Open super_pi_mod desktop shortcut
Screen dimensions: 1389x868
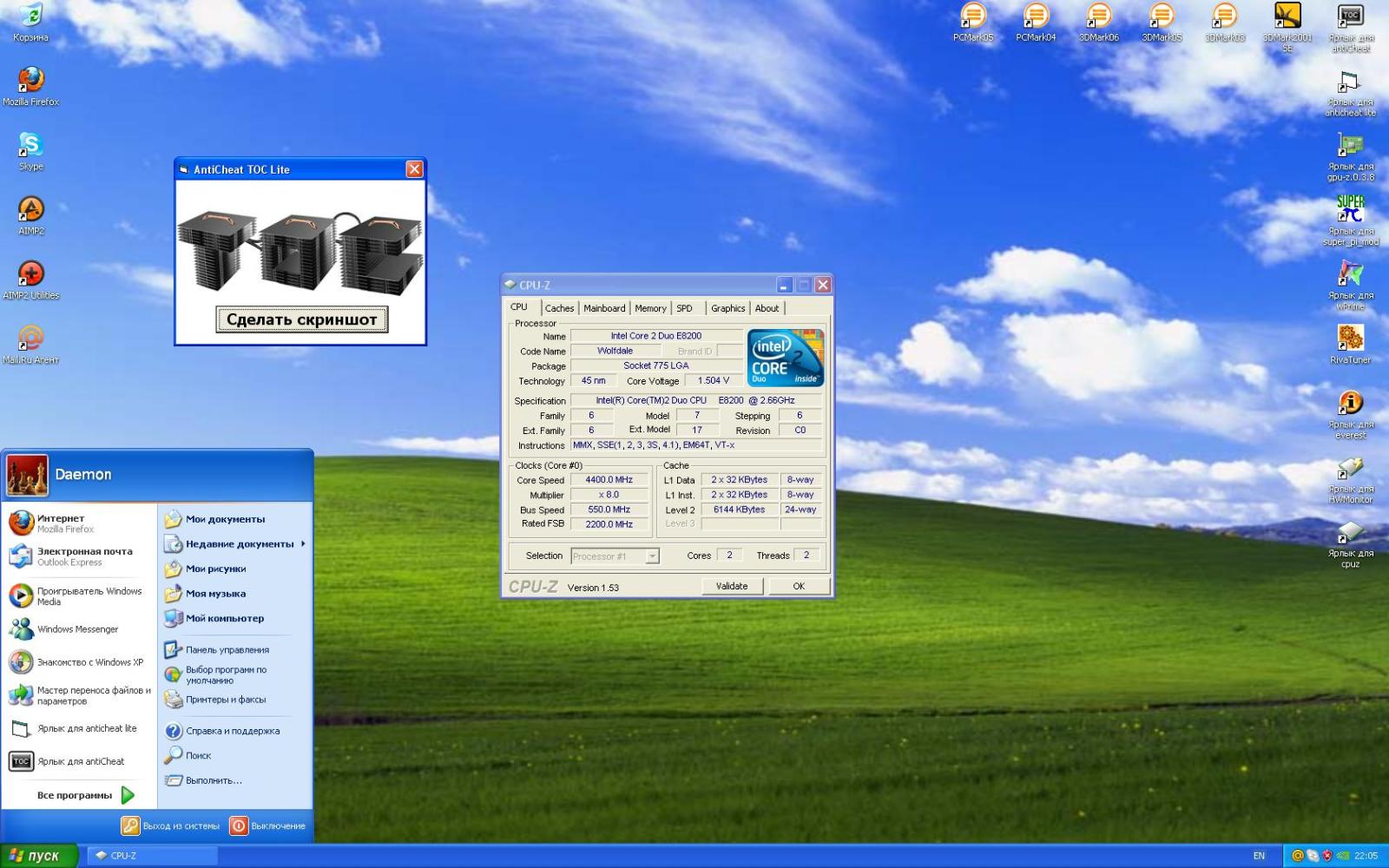pos(1350,220)
